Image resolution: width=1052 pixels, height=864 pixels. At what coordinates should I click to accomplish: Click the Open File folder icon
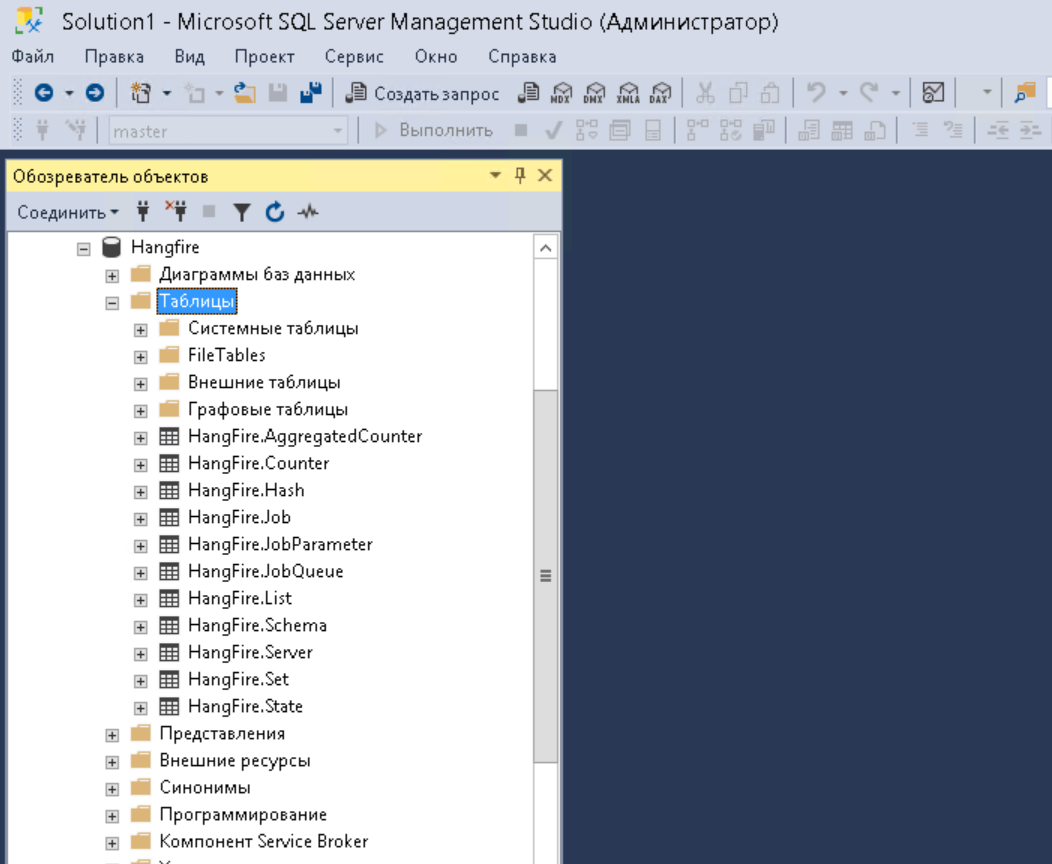[245, 93]
